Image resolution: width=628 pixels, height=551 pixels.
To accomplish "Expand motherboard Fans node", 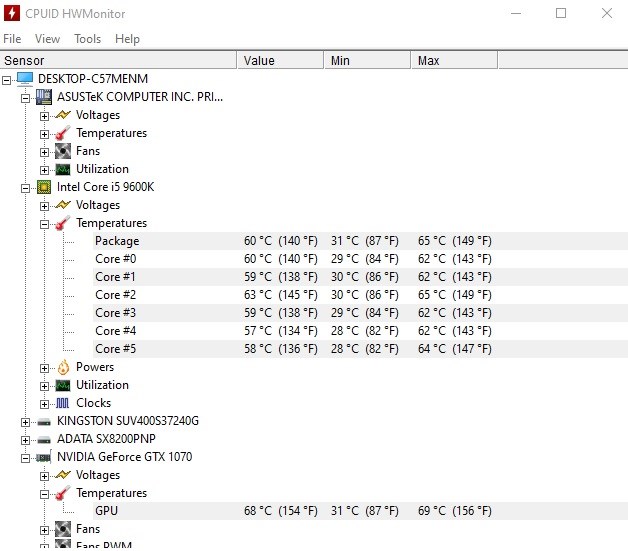I will pos(44,153).
